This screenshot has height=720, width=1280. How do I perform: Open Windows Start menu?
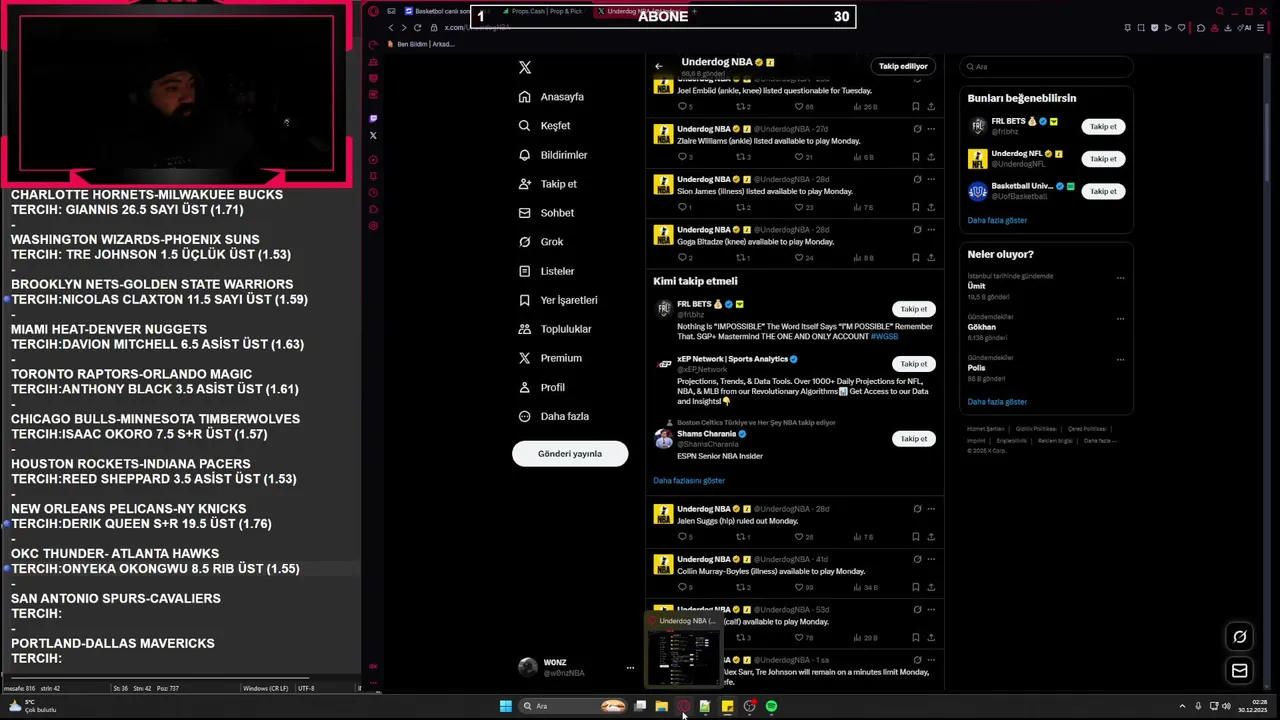(506, 706)
